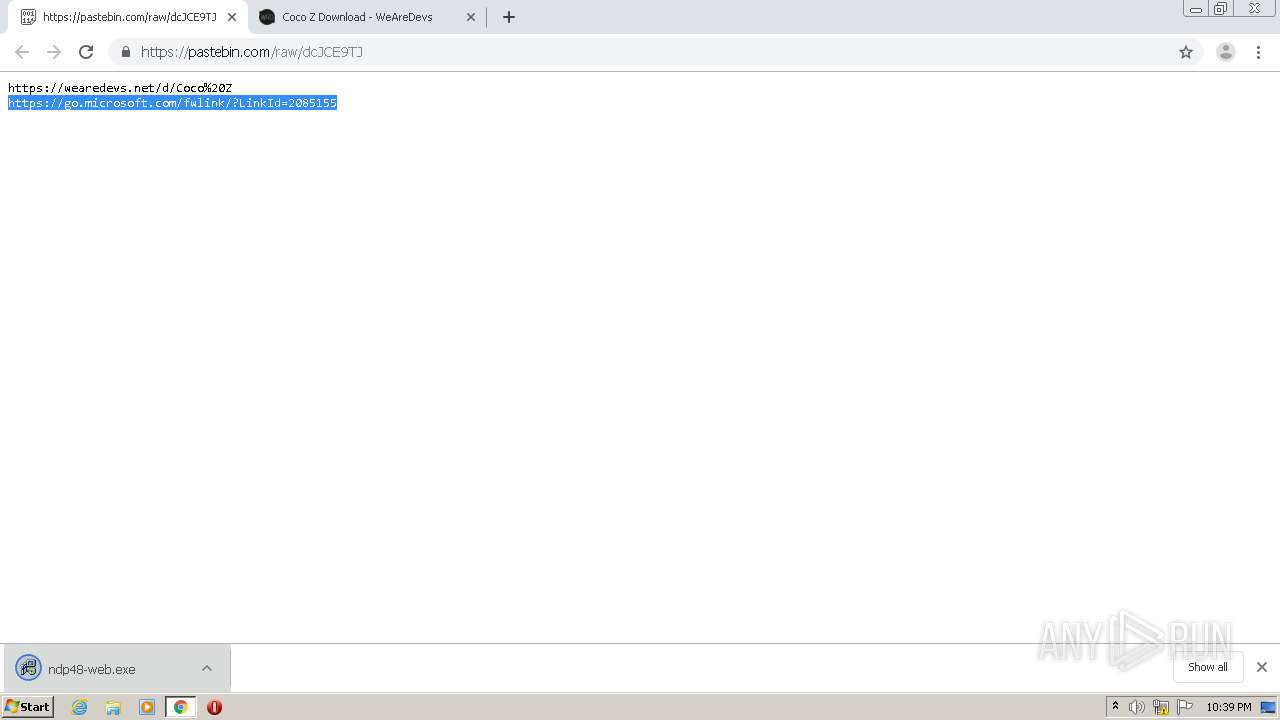Close the Coco Z Download tab

pos(471,17)
